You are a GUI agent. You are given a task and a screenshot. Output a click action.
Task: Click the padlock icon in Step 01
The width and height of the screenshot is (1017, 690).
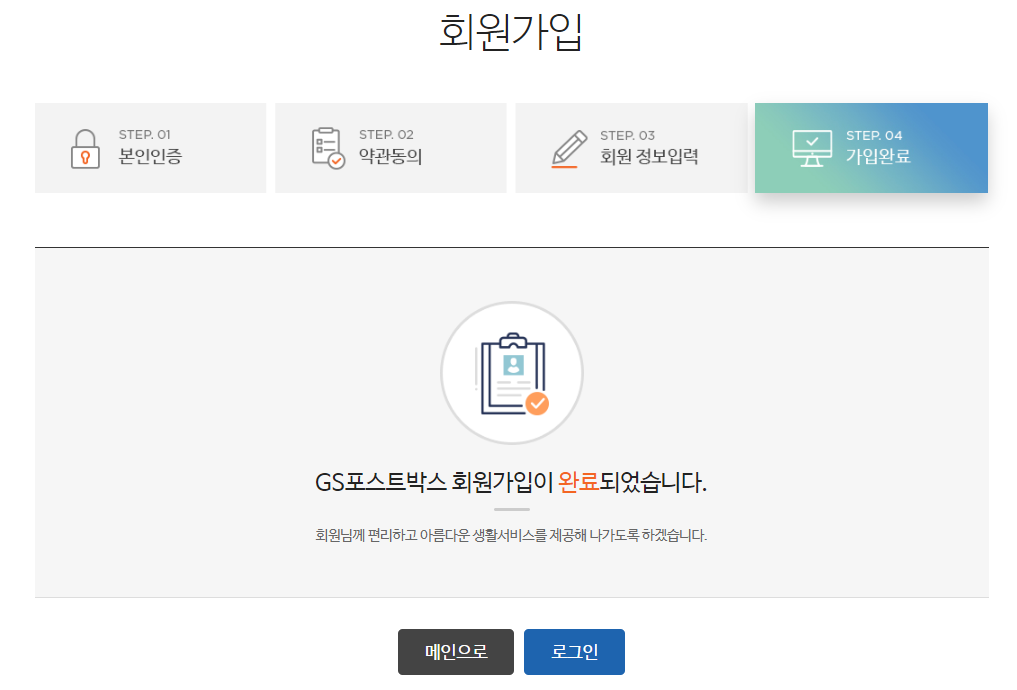point(85,149)
